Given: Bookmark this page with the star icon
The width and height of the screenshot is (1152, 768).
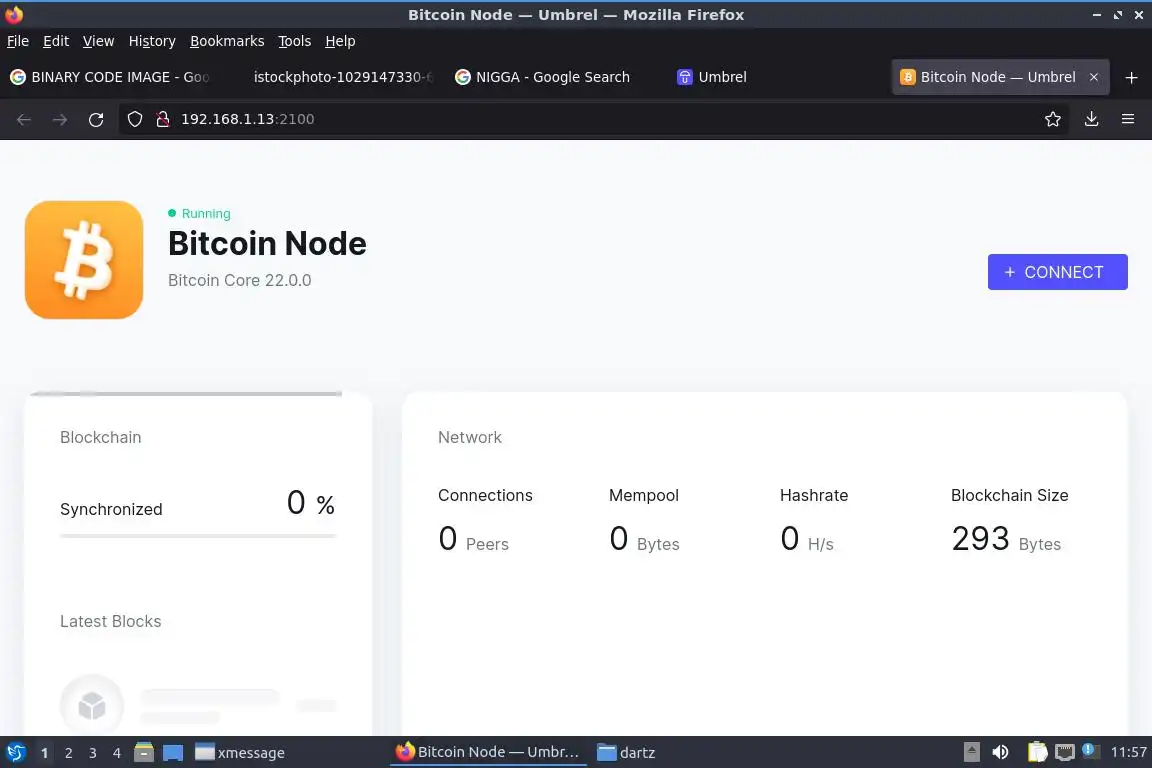Looking at the screenshot, I should tap(1053, 119).
